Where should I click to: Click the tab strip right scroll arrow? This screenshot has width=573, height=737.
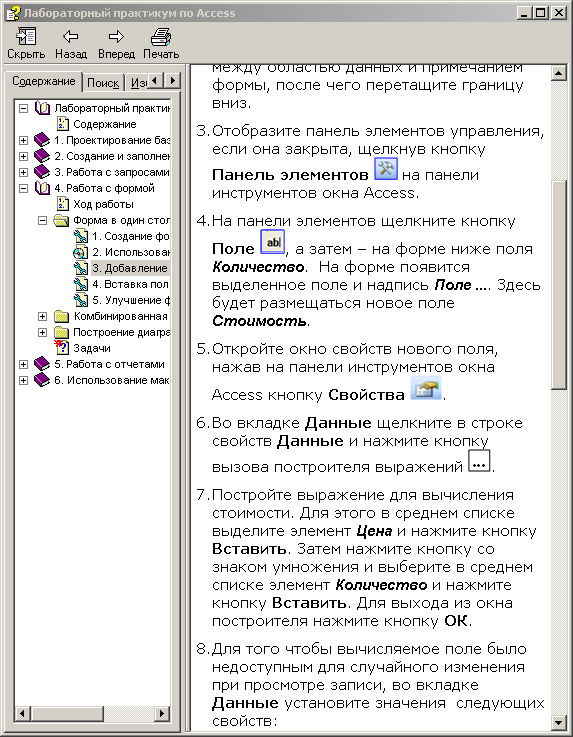173,81
